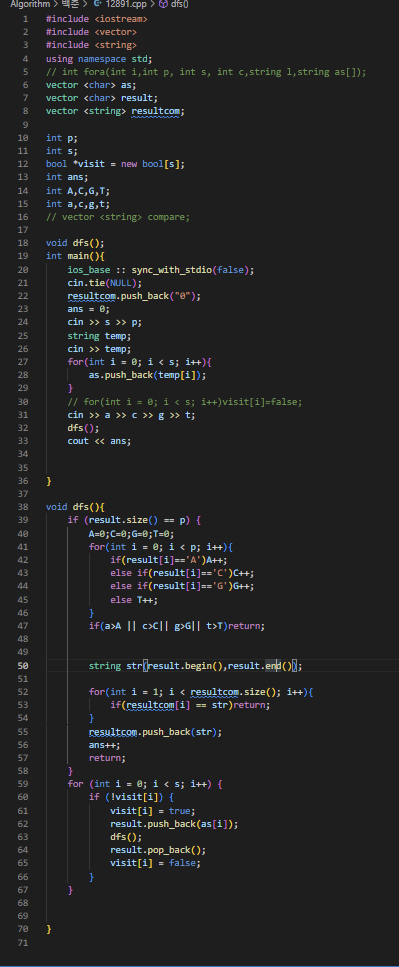Screen dimensions: 399x967
Task: Open the Algorithm breadcrumb folder
Action: [x=30, y=4]
